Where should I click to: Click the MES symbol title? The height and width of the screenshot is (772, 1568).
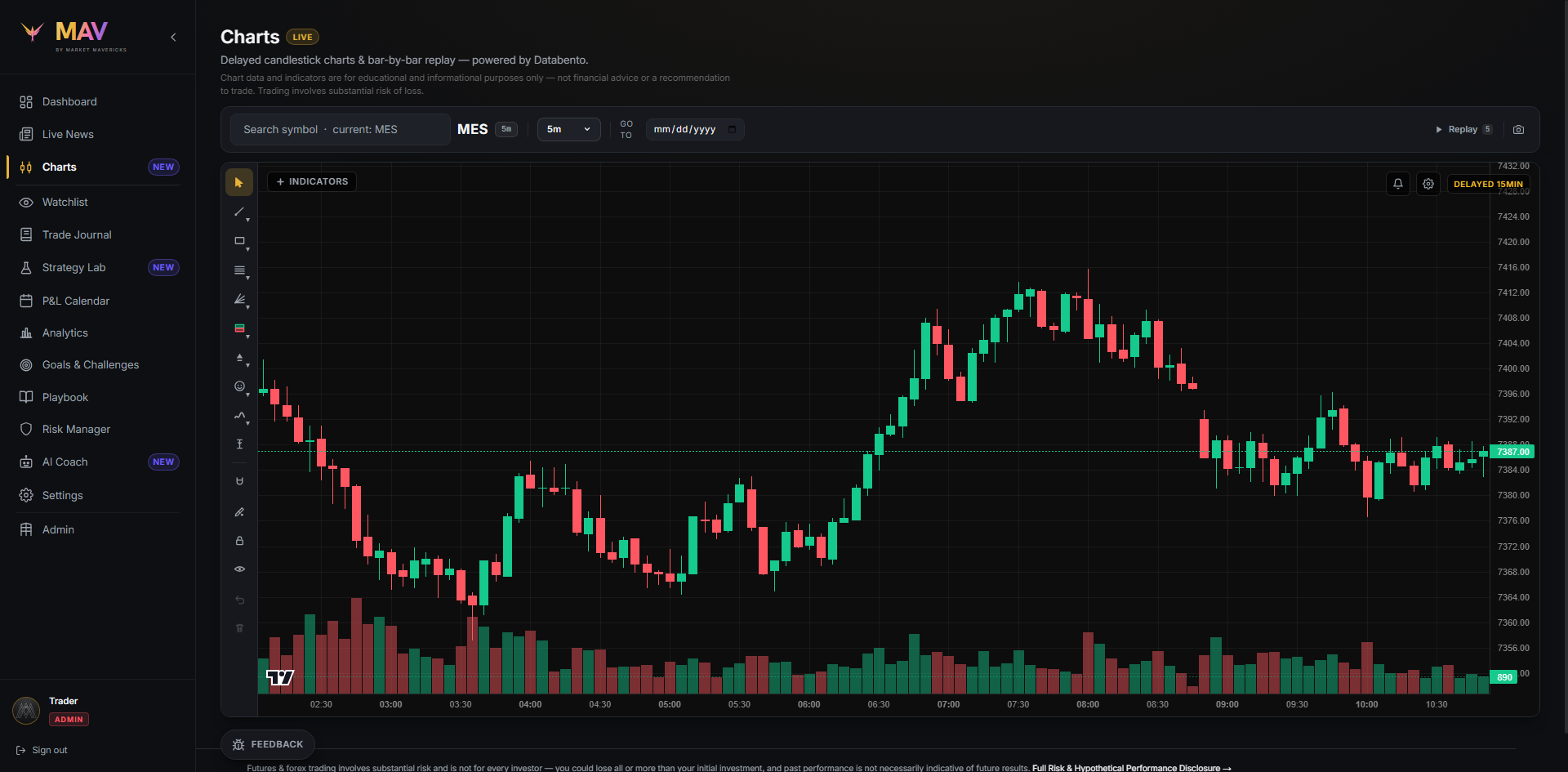pyautogui.click(x=472, y=129)
